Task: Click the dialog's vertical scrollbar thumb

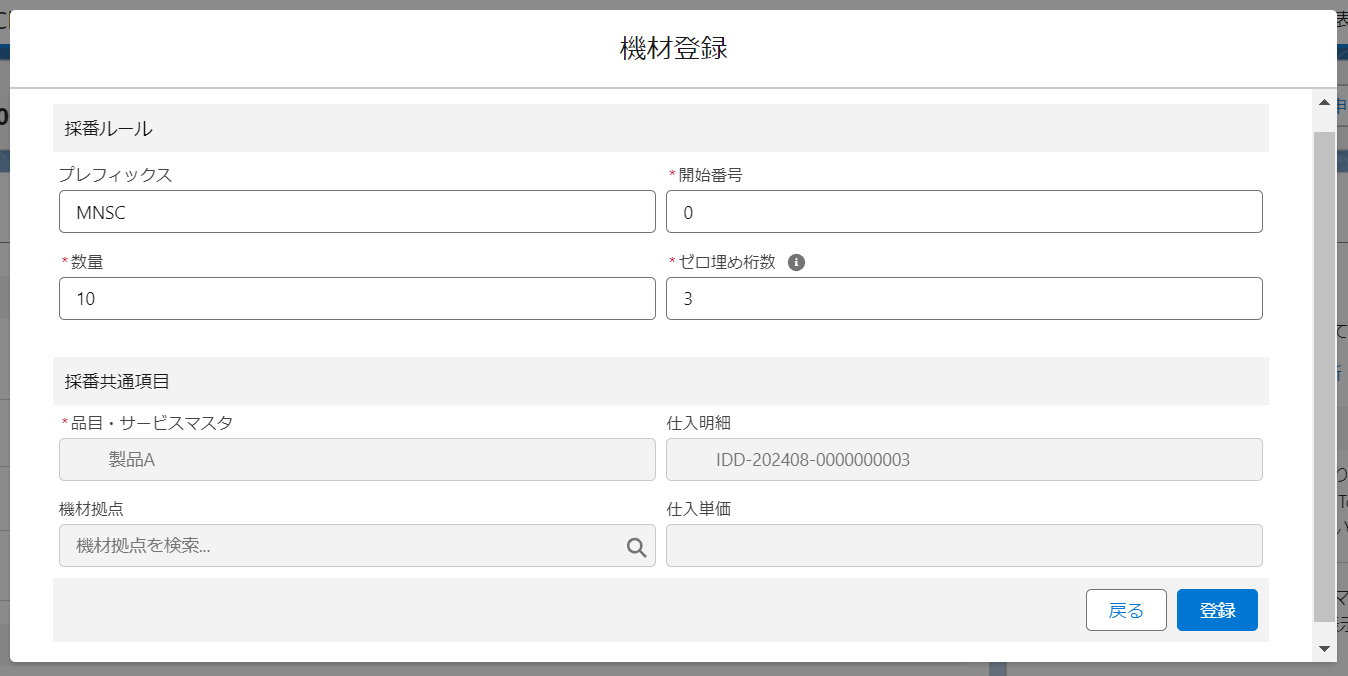Action: click(x=1324, y=370)
